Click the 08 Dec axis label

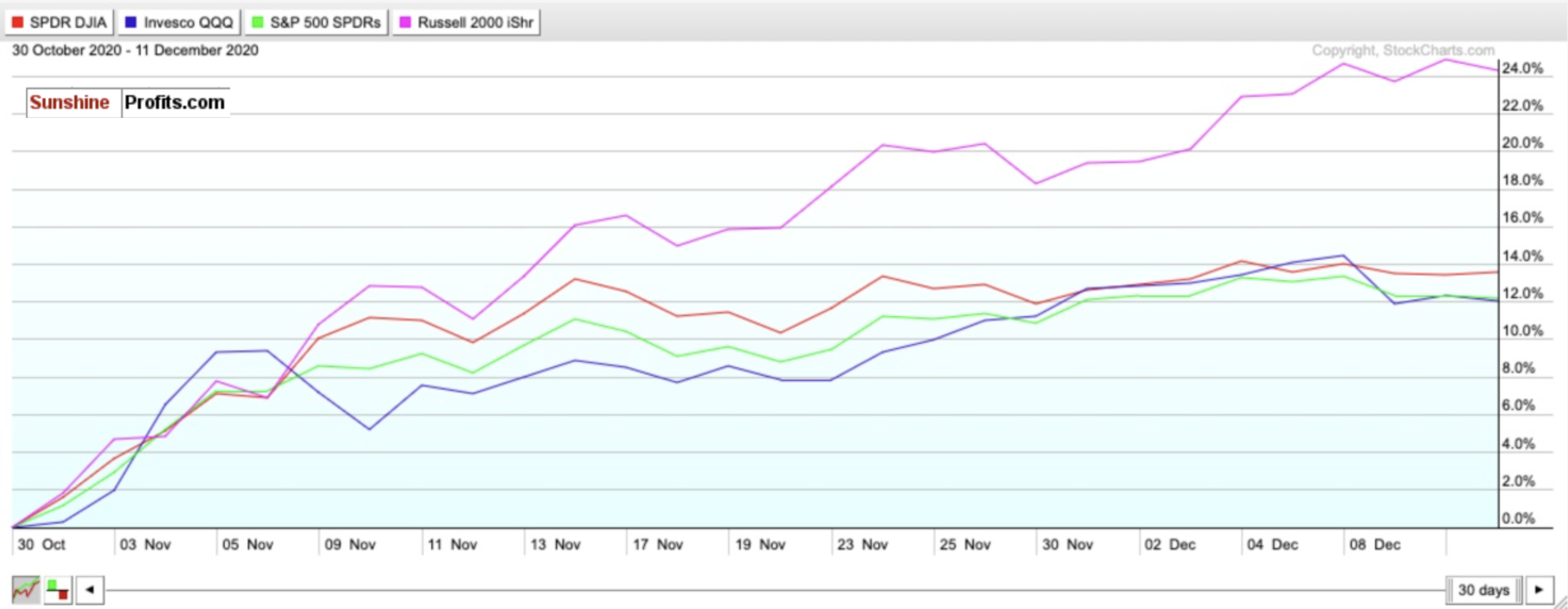coord(1375,545)
